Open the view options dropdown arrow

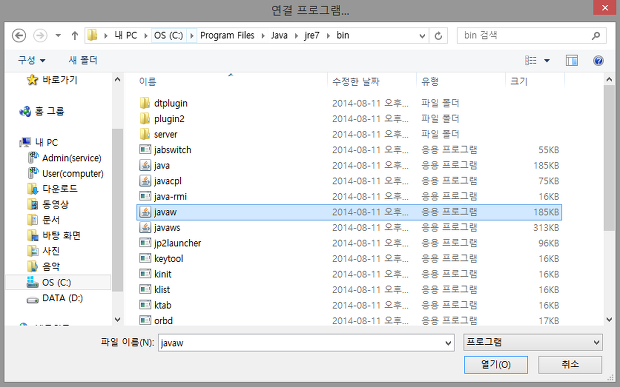pyautogui.click(x=547, y=60)
